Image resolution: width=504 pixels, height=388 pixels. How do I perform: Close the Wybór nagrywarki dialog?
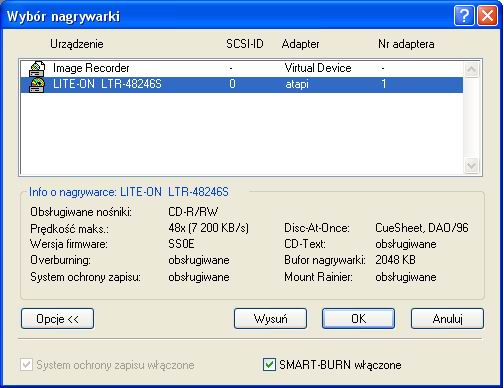click(x=487, y=16)
